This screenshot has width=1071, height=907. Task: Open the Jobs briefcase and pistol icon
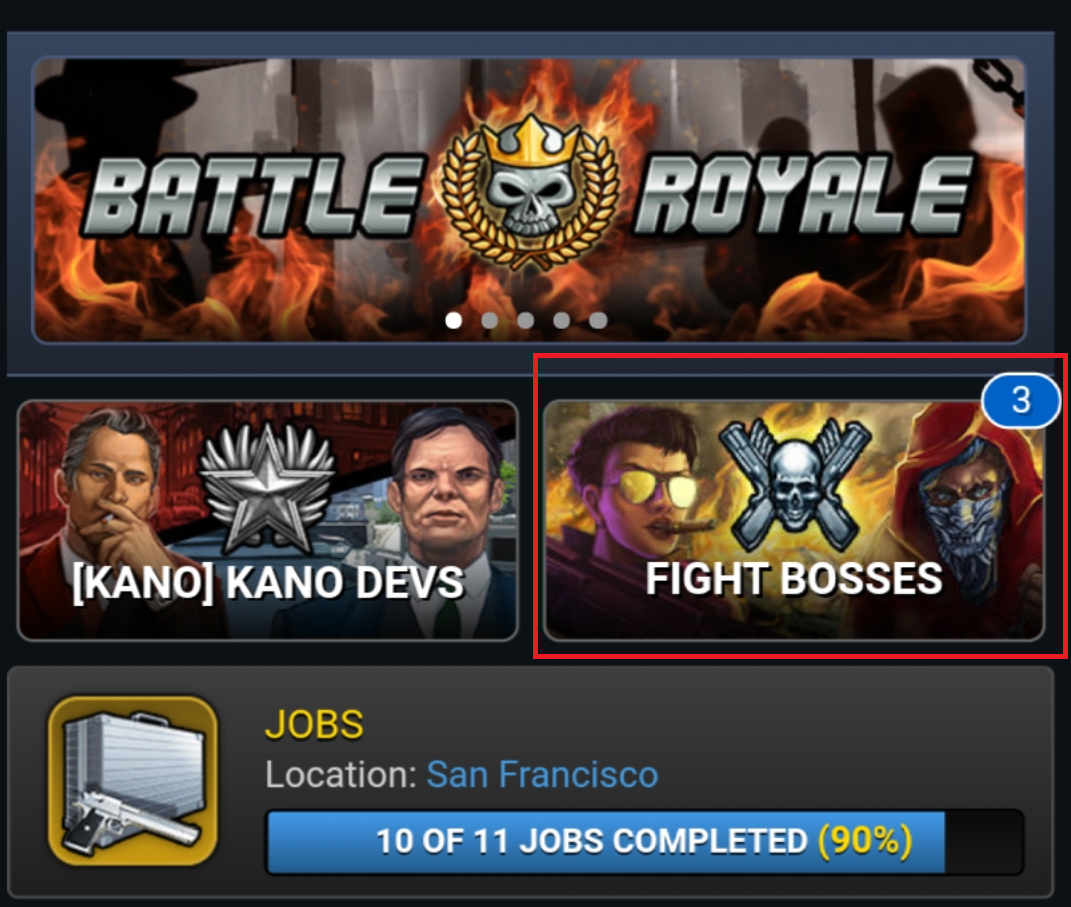133,781
